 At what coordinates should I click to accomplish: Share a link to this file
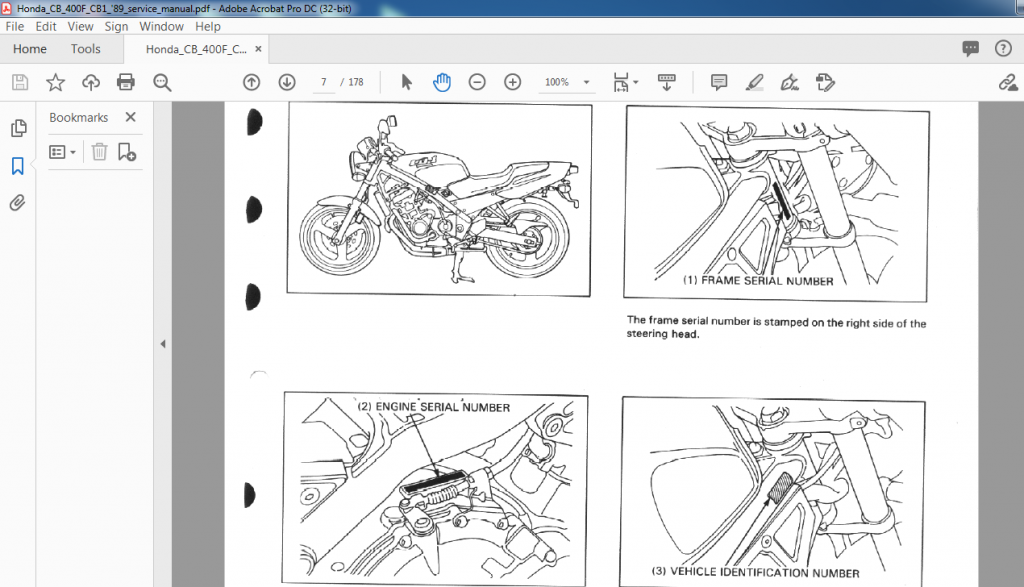click(1008, 82)
